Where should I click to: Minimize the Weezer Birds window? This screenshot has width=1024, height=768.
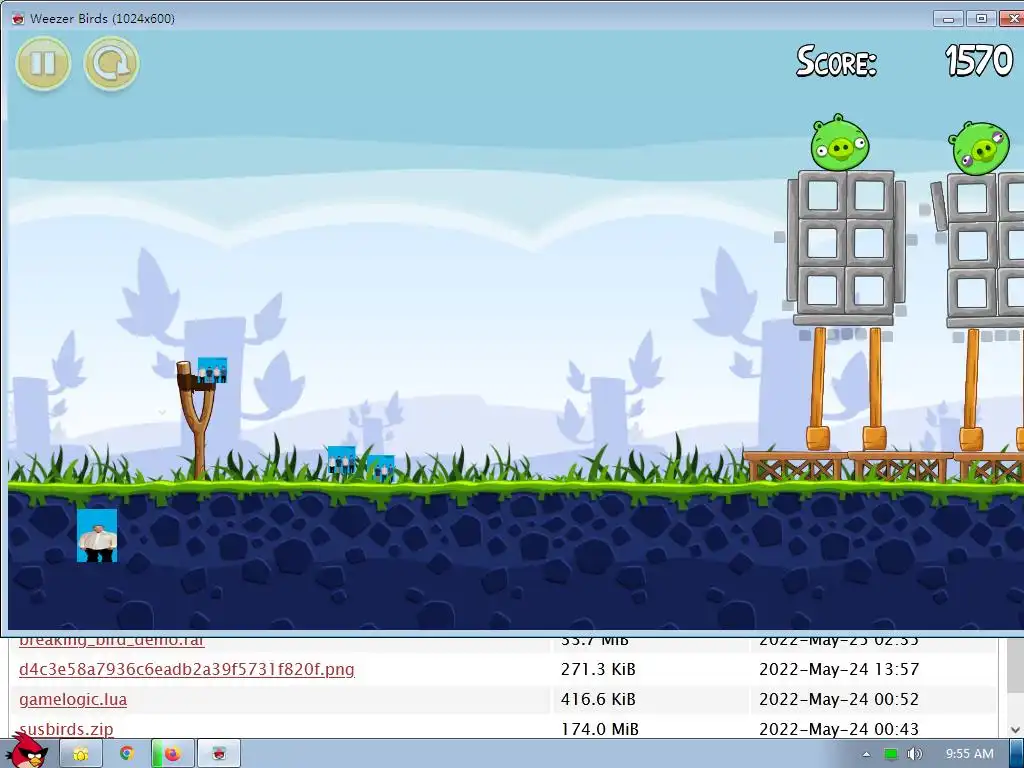click(x=948, y=19)
